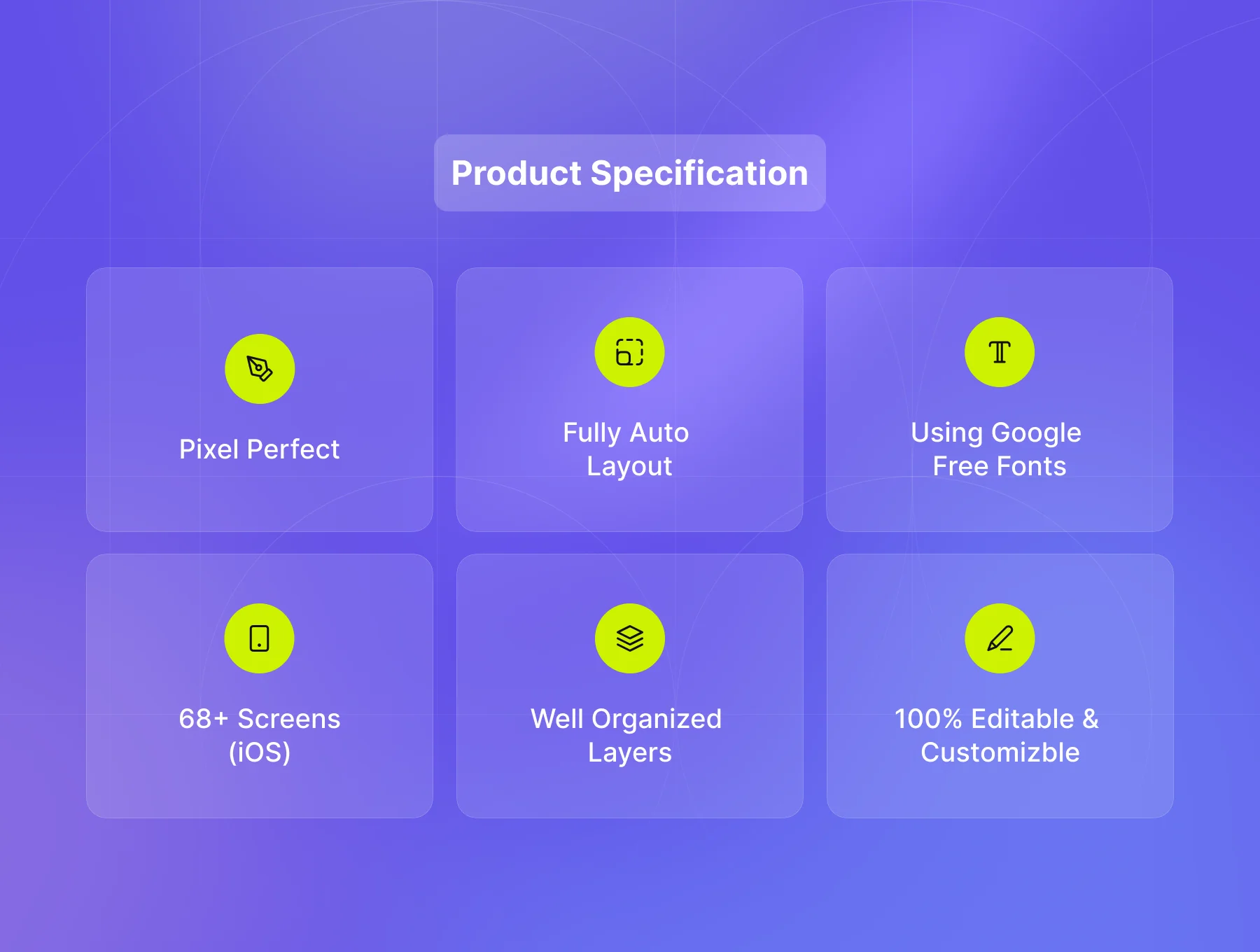Click the Fully Auto Layout text
The height and width of the screenshot is (952, 1260).
[x=628, y=449]
